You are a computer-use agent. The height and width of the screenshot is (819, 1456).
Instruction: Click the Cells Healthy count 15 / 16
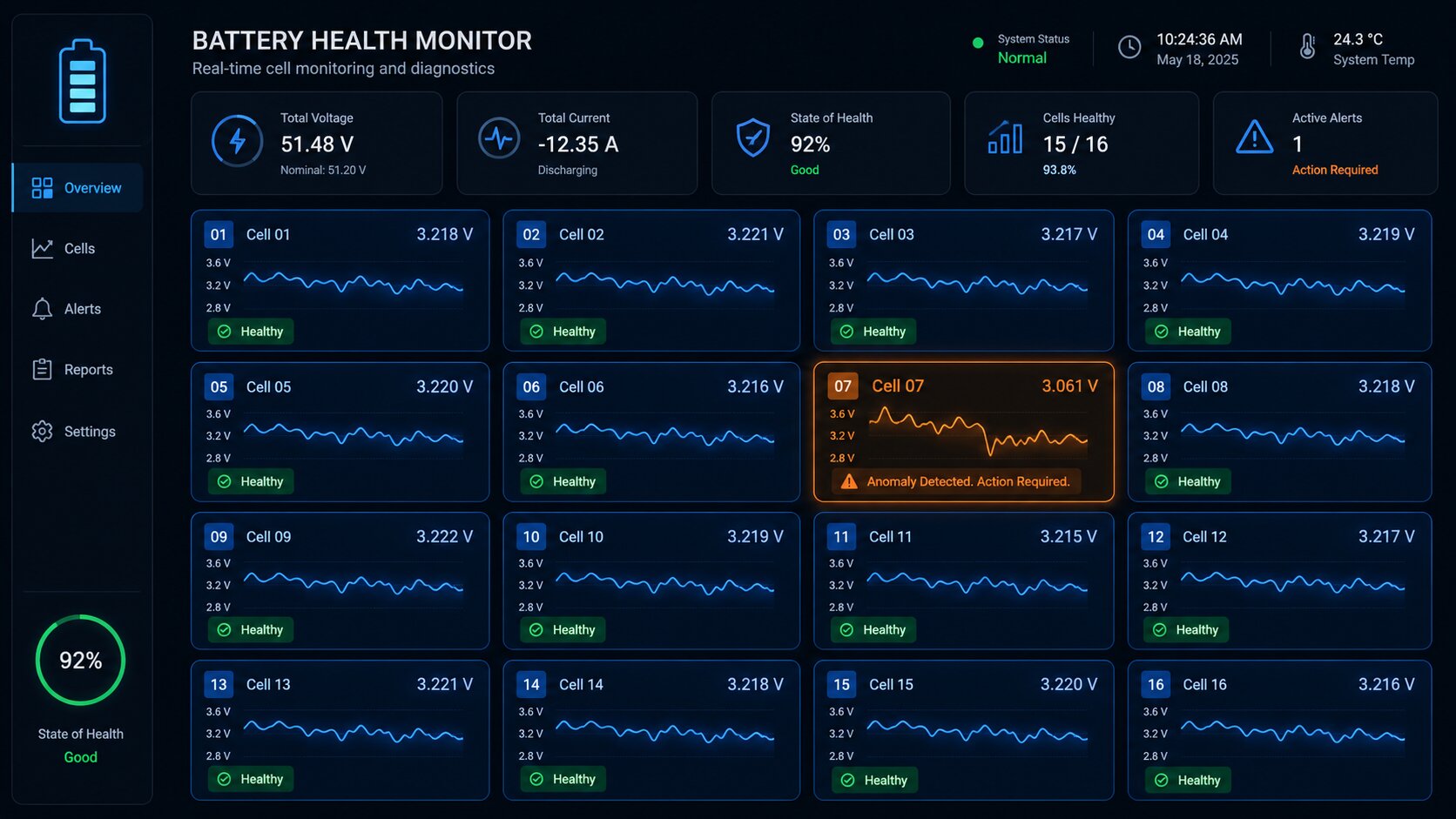pyautogui.click(x=1075, y=144)
